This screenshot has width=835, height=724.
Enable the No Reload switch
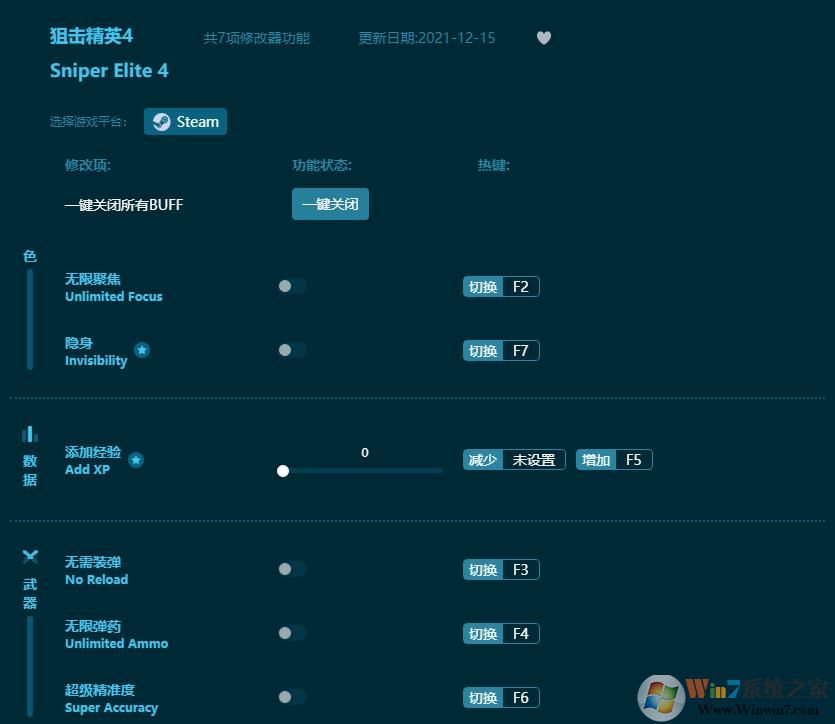click(292, 569)
